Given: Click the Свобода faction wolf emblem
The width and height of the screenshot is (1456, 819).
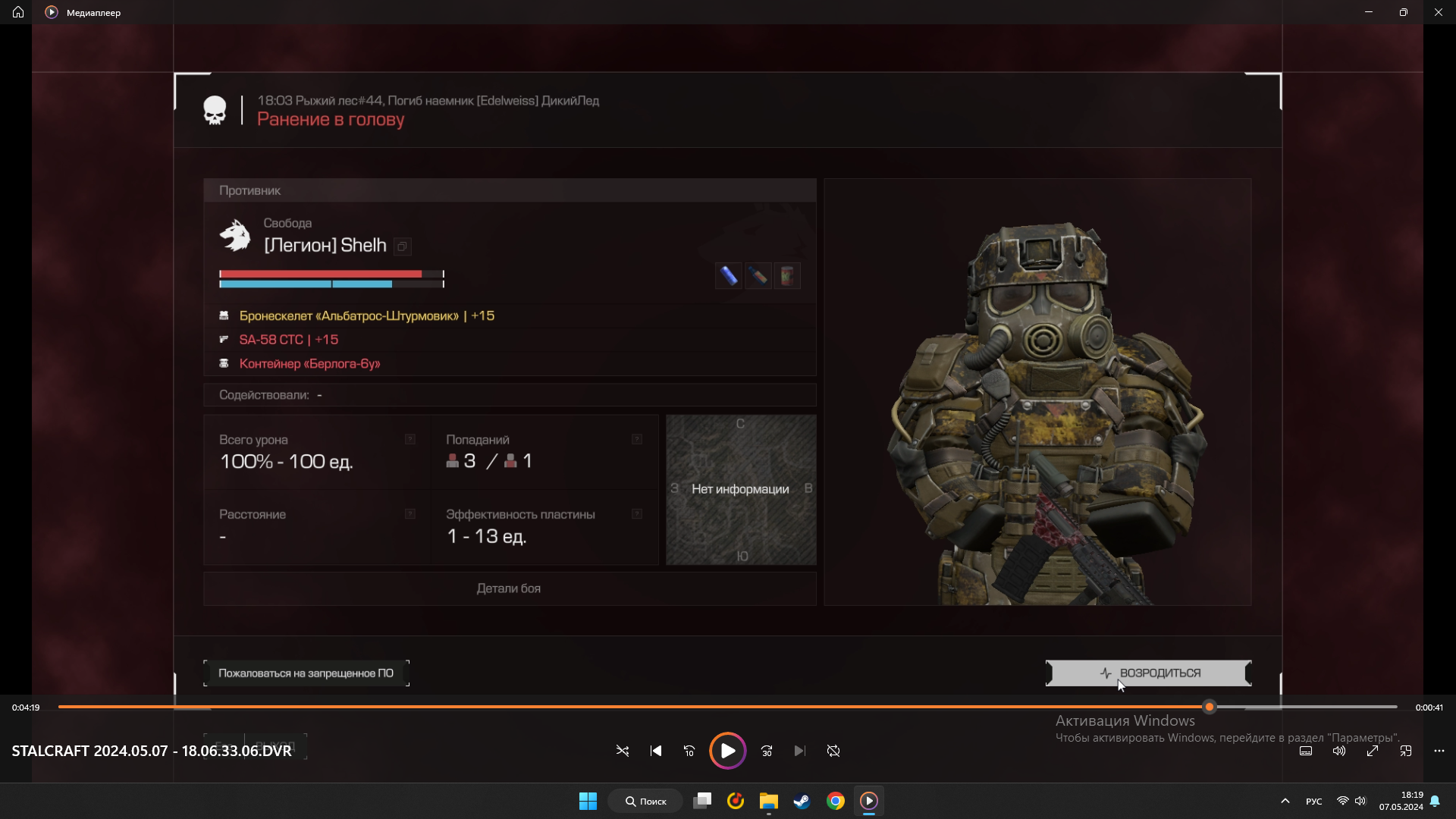Looking at the screenshot, I should (235, 235).
